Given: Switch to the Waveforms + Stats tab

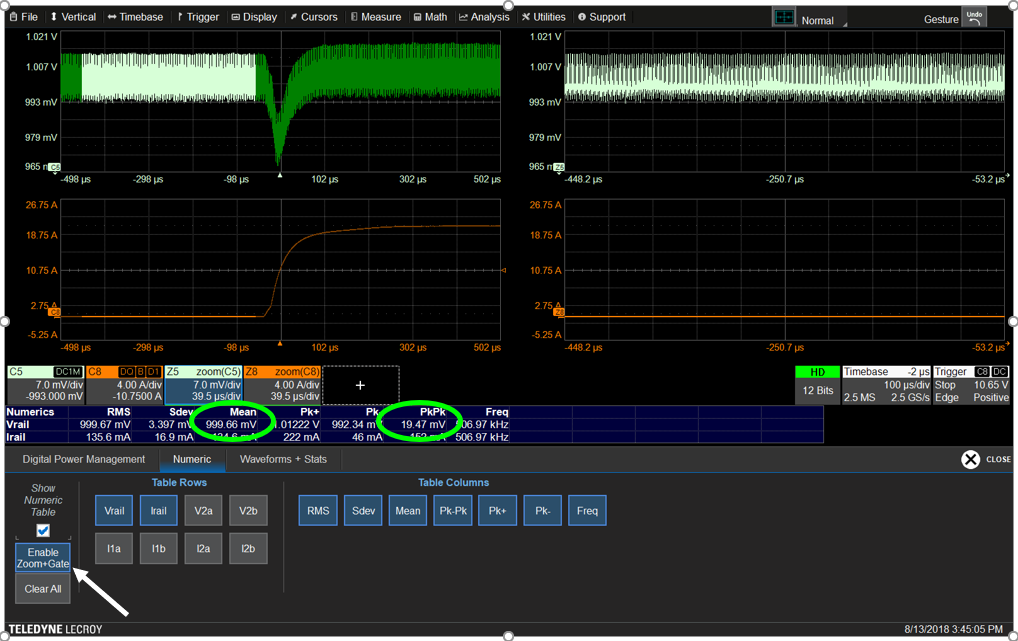Looking at the screenshot, I should click(x=284, y=459).
